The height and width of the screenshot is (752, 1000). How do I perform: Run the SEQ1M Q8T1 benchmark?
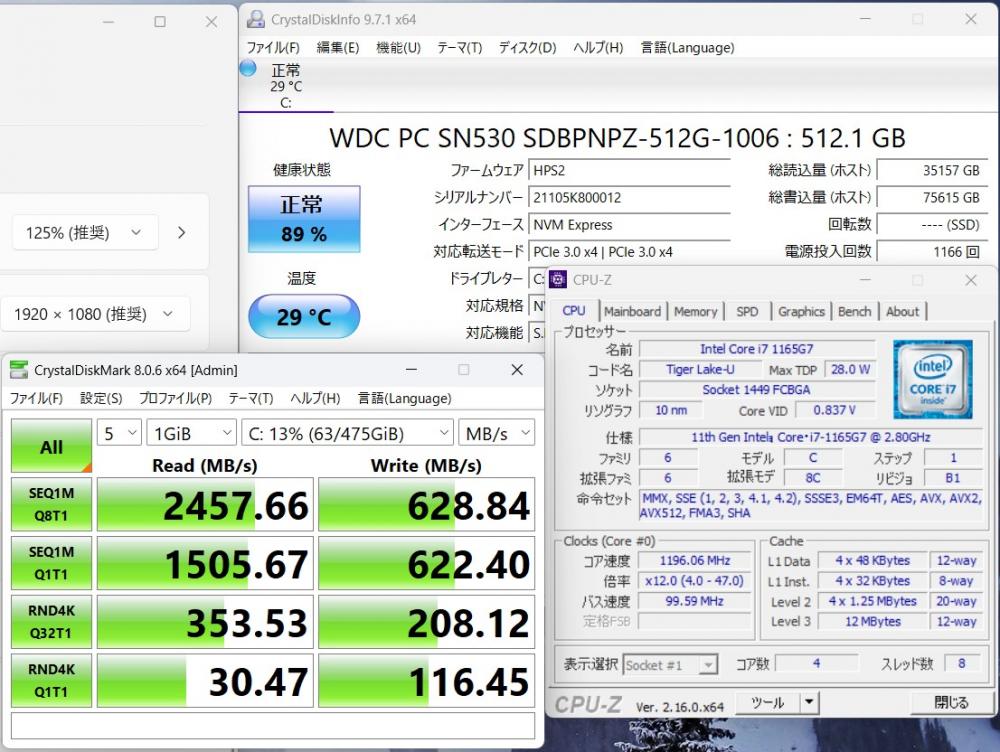click(x=51, y=506)
